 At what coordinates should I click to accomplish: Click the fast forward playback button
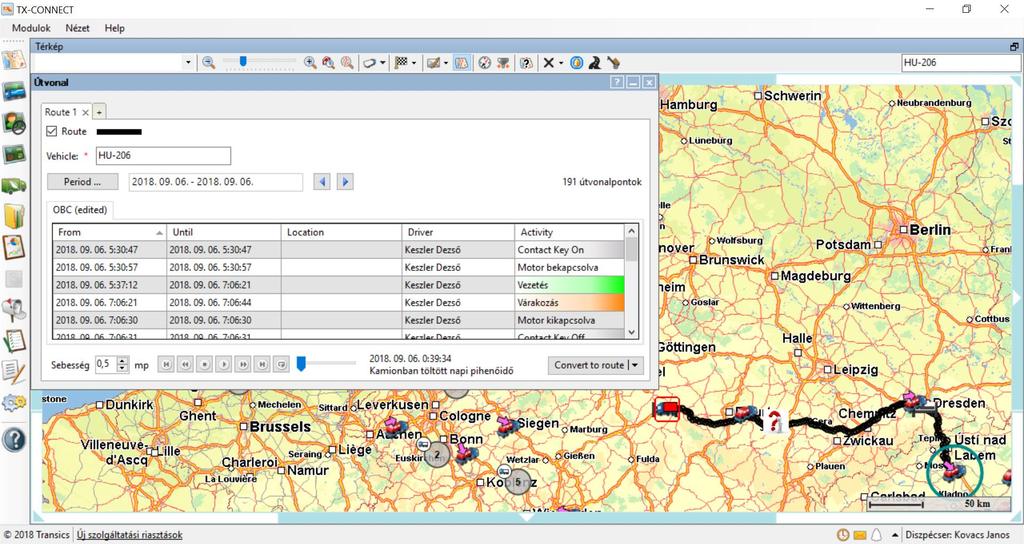click(x=243, y=364)
